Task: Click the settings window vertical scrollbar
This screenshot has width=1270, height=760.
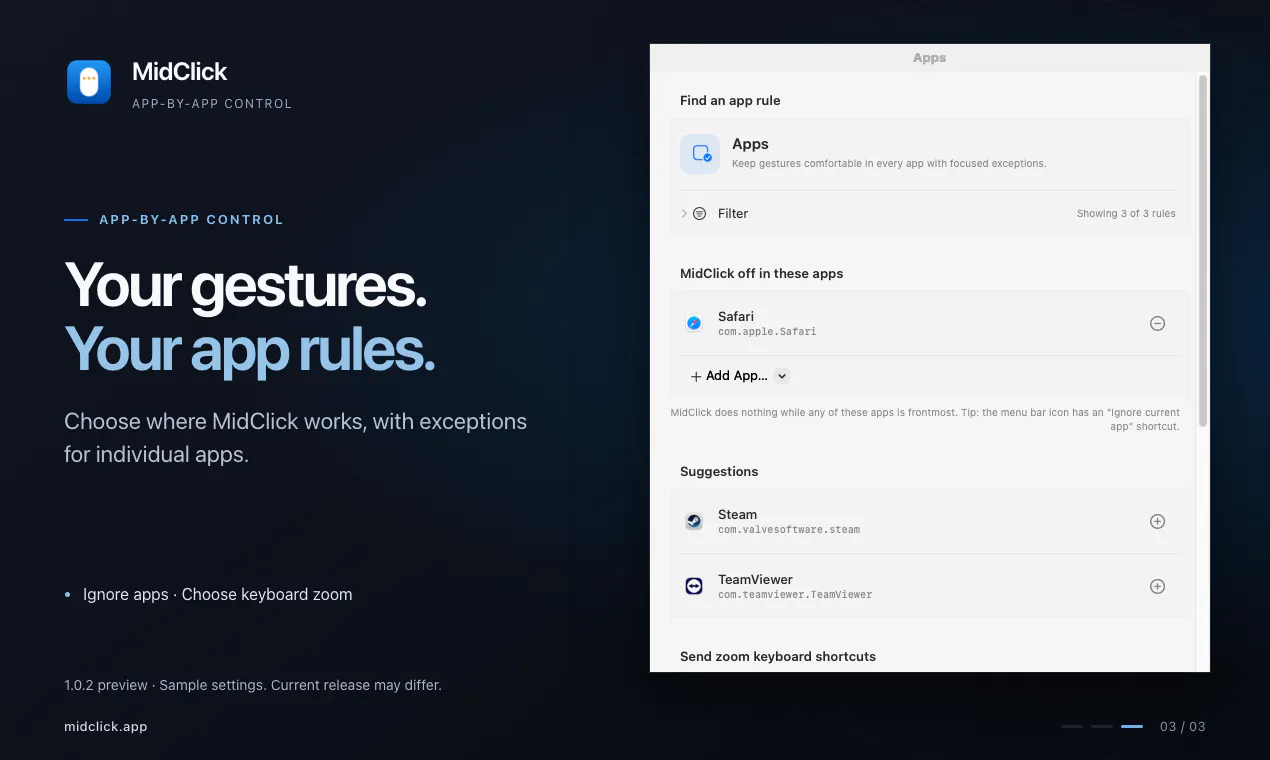Action: pyautogui.click(x=1203, y=252)
